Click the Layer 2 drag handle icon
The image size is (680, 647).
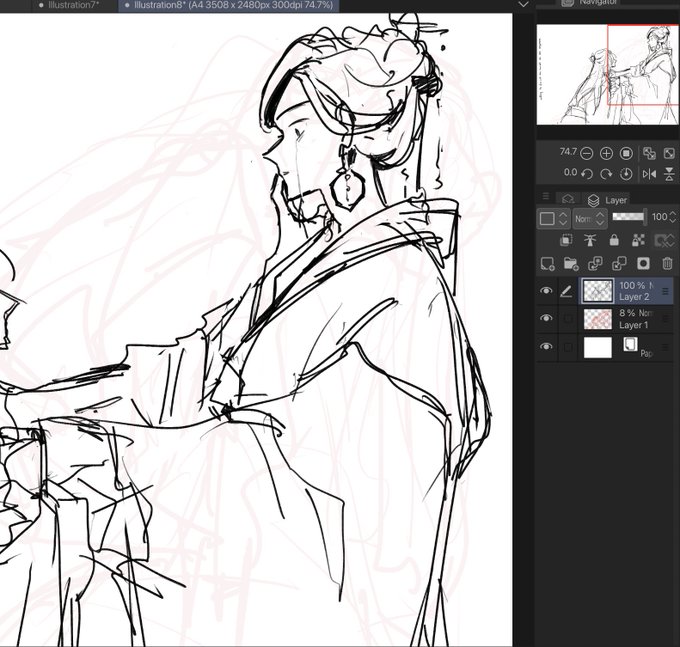(665, 291)
